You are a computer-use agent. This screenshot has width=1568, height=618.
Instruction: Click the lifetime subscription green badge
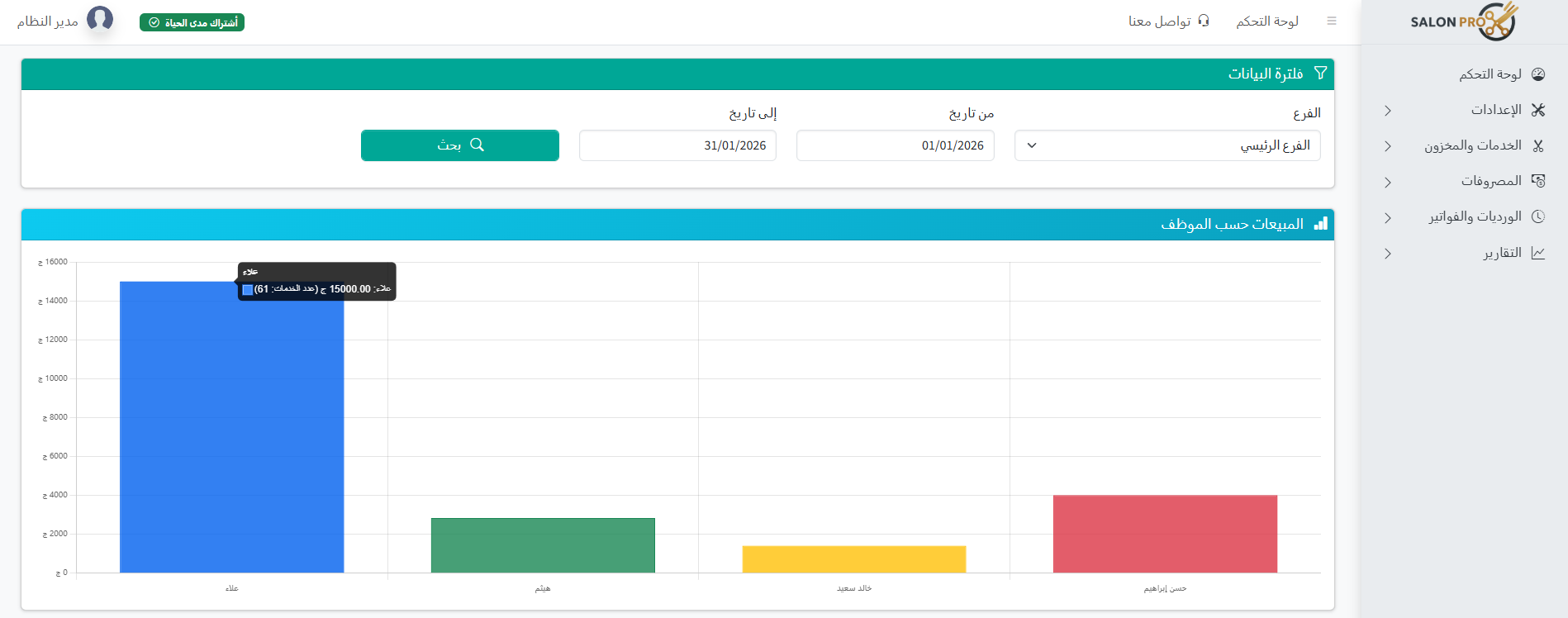tap(192, 22)
